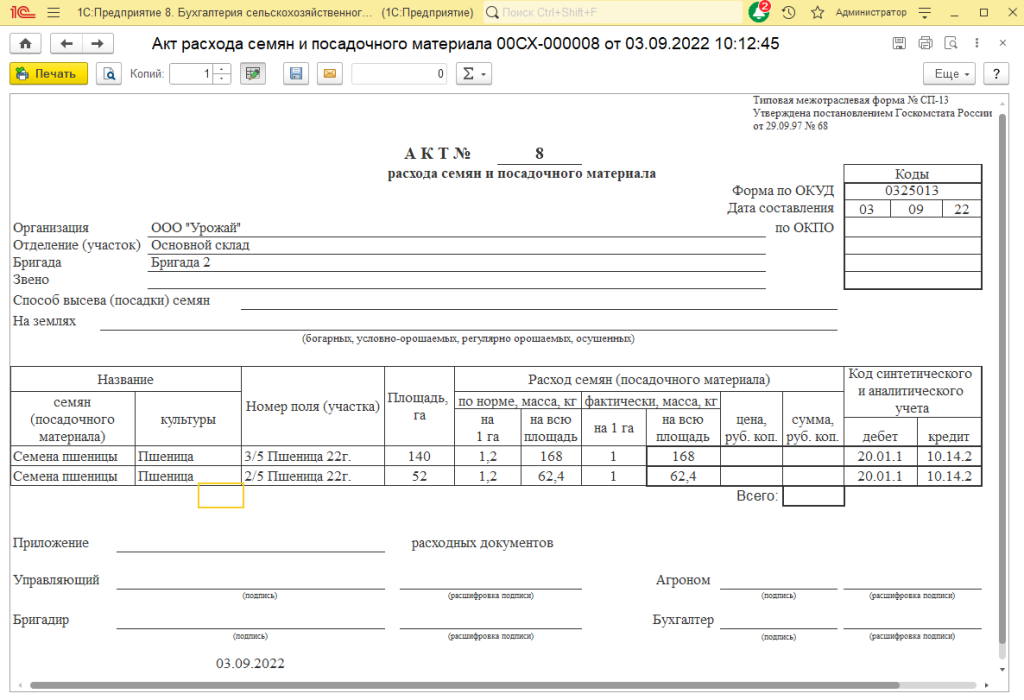Save the document with the floppy disk toolbar icon
The image size is (1024, 700).
pyautogui.click(x=295, y=74)
